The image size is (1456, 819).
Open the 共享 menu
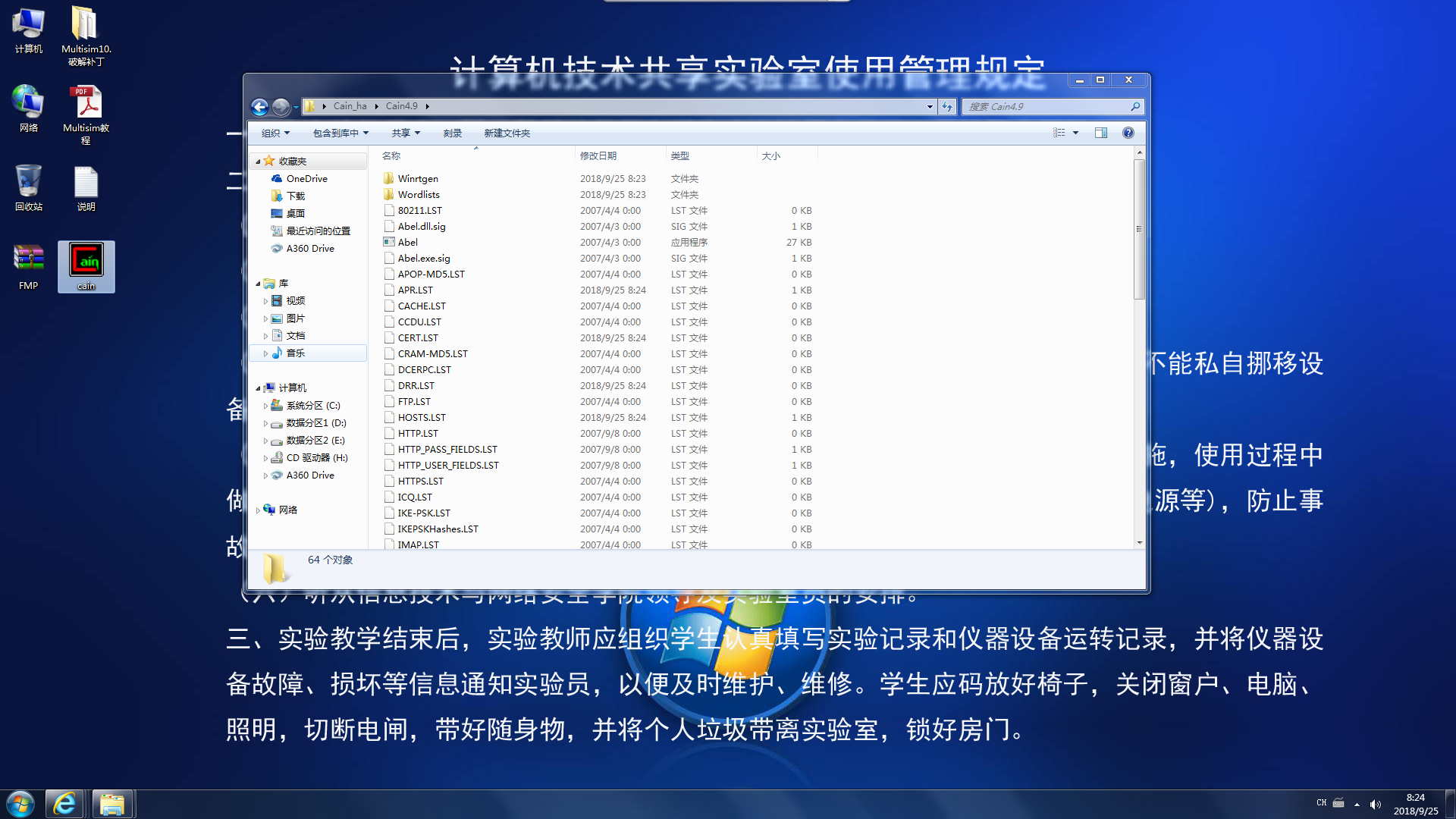406,133
